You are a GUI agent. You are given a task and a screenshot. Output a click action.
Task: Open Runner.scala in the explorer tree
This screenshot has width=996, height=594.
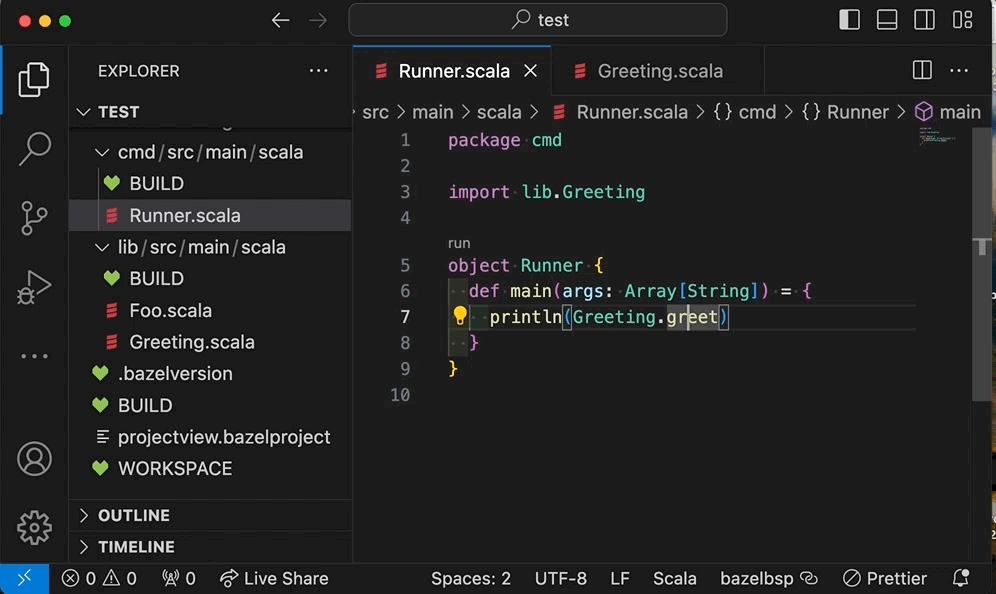click(x=210, y=215)
